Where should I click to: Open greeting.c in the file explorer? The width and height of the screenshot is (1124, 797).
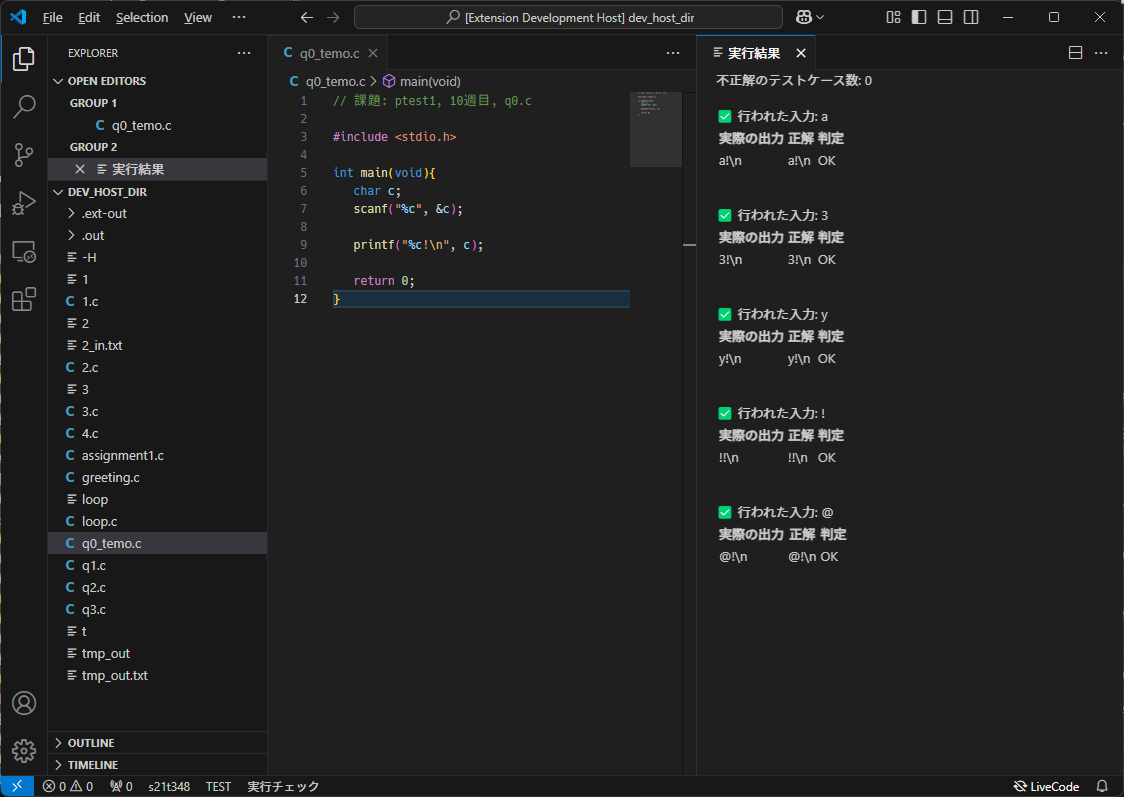pyautogui.click(x=110, y=477)
